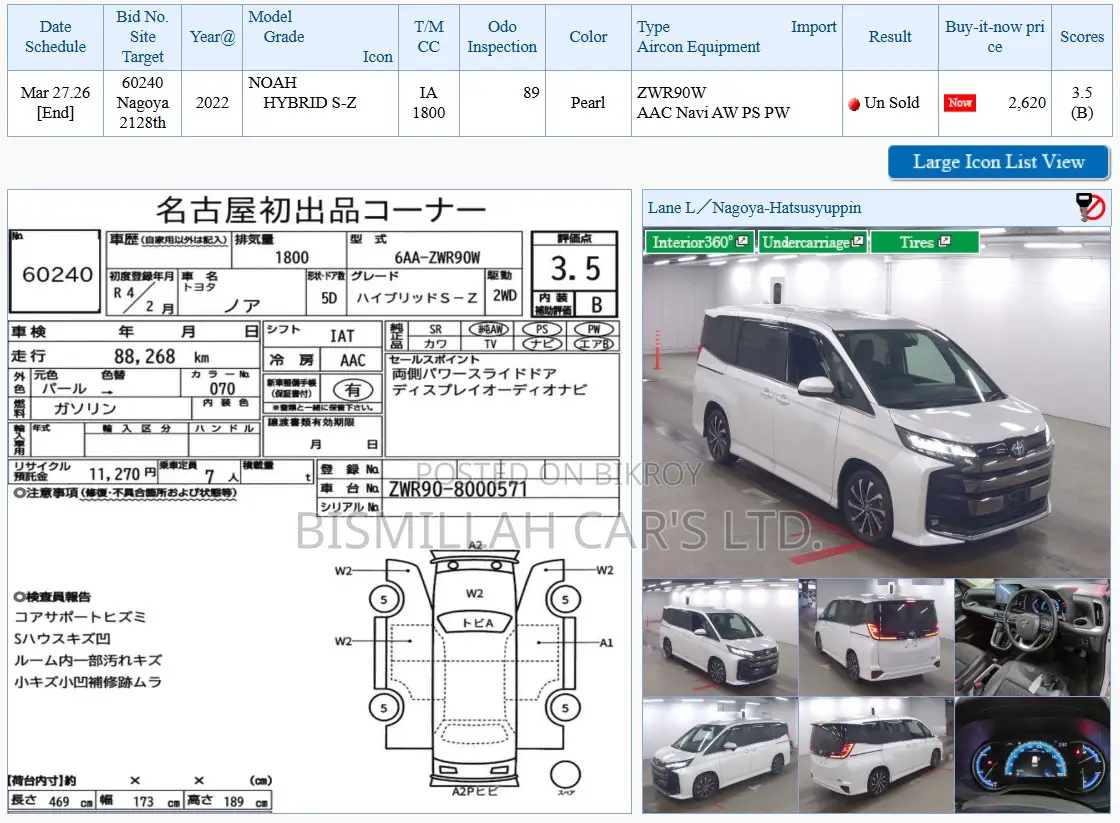Image resolution: width=1120 pixels, height=823 pixels.
Task: Open the rear view thumbnail with lit taillights
Action: coord(876,637)
